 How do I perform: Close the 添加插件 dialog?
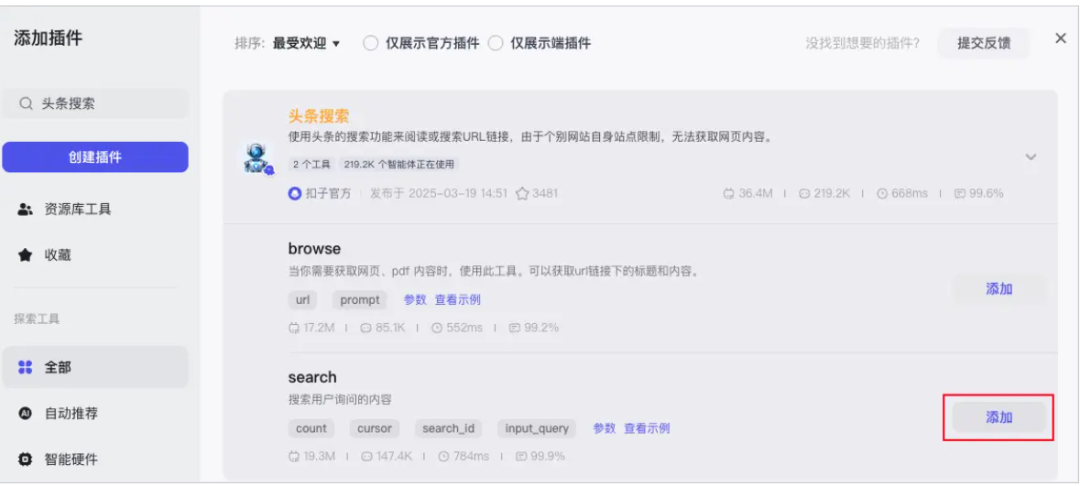click(x=1061, y=39)
